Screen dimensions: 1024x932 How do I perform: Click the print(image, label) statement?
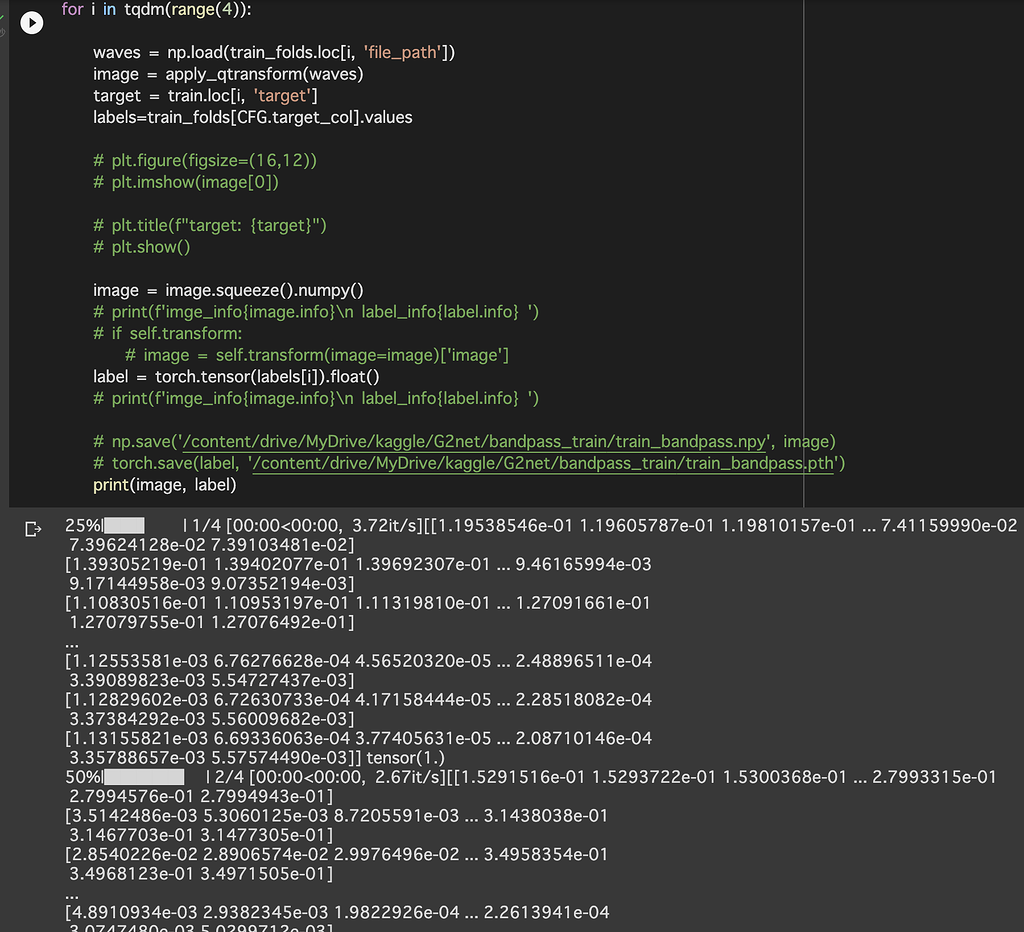(x=165, y=485)
